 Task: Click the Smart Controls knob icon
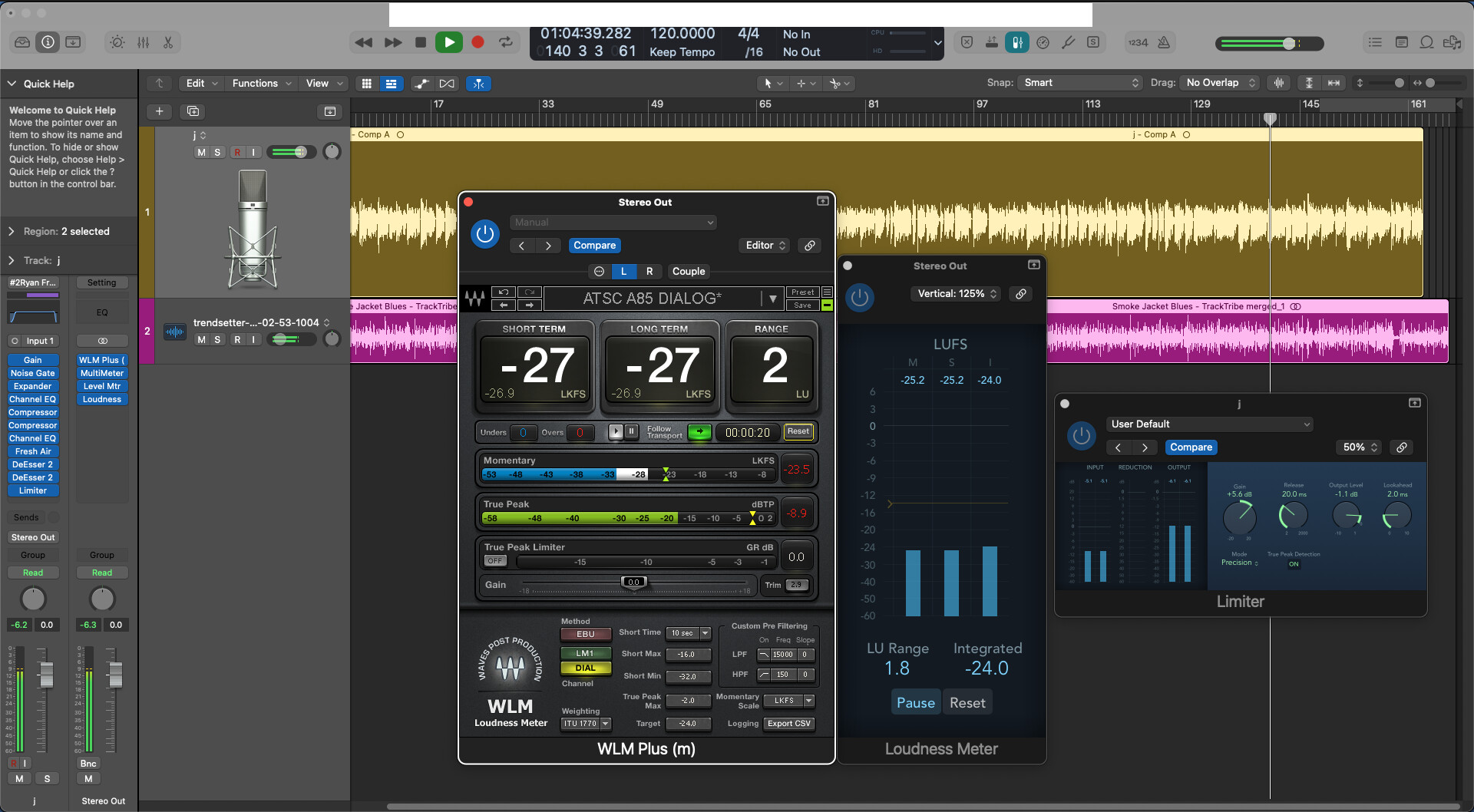coord(117,42)
